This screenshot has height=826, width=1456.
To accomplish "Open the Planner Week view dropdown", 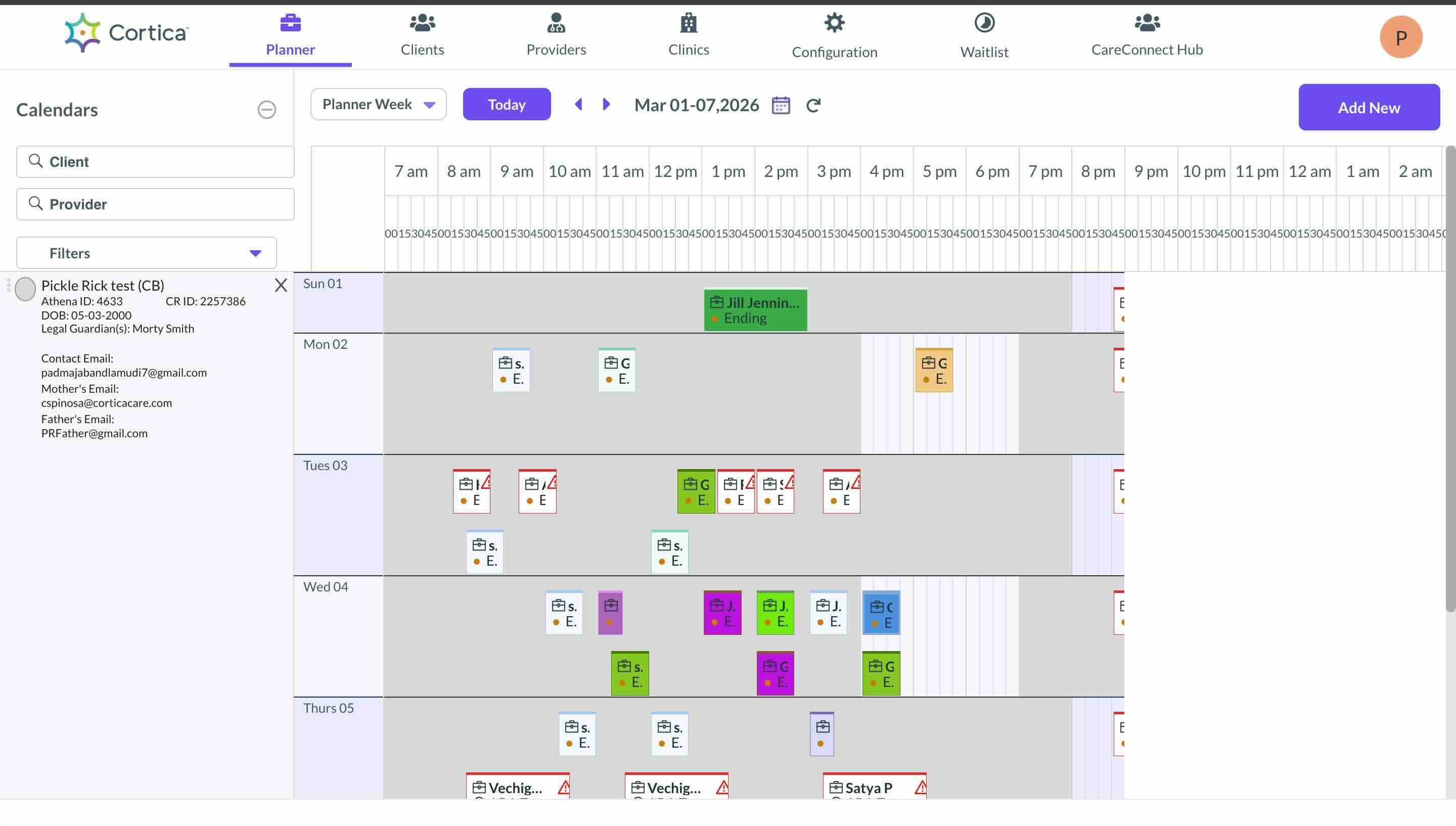I will (378, 104).
